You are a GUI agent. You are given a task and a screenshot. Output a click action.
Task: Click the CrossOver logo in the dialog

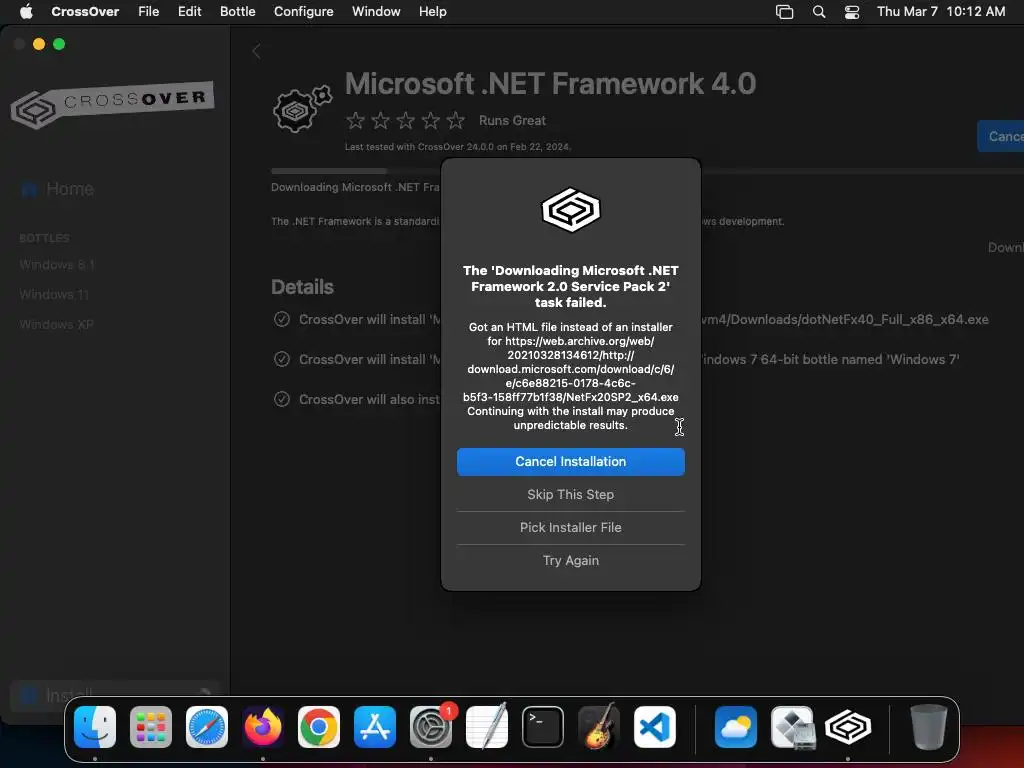click(571, 210)
